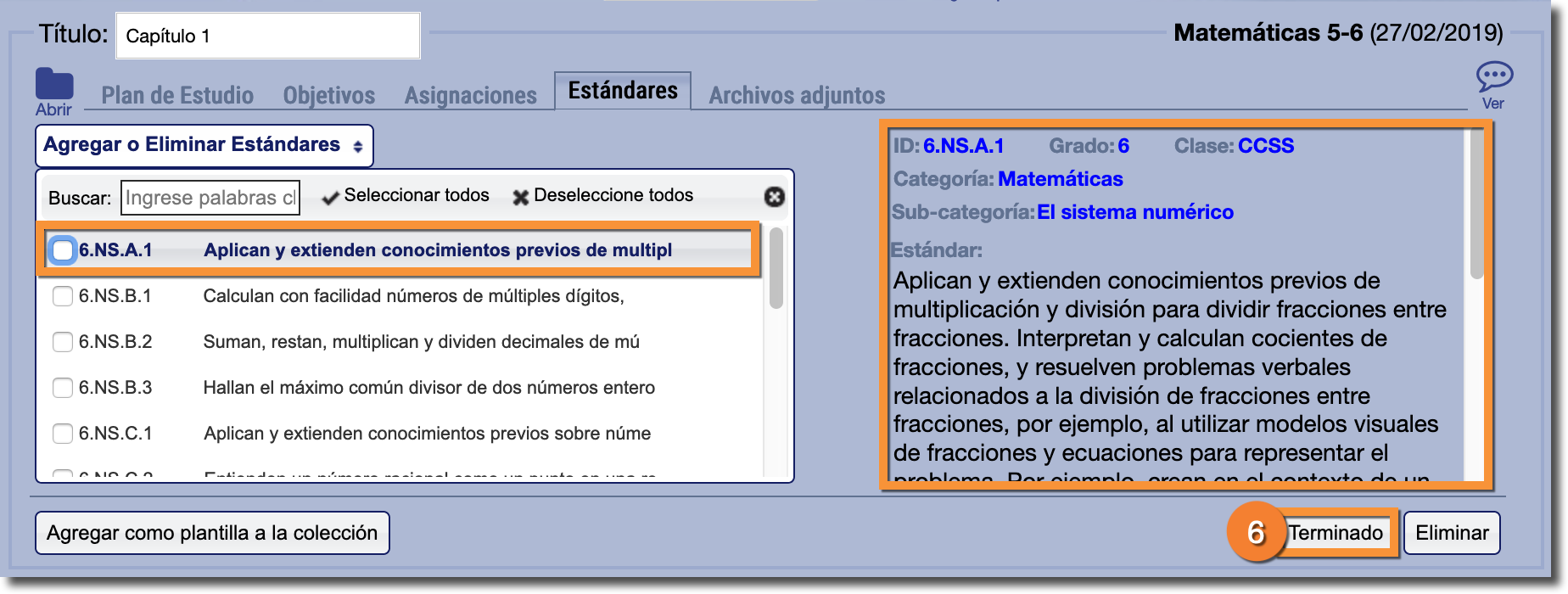Image resolution: width=1568 pixels, height=594 pixels.
Task: Open the Objetivos tab
Action: [x=329, y=95]
